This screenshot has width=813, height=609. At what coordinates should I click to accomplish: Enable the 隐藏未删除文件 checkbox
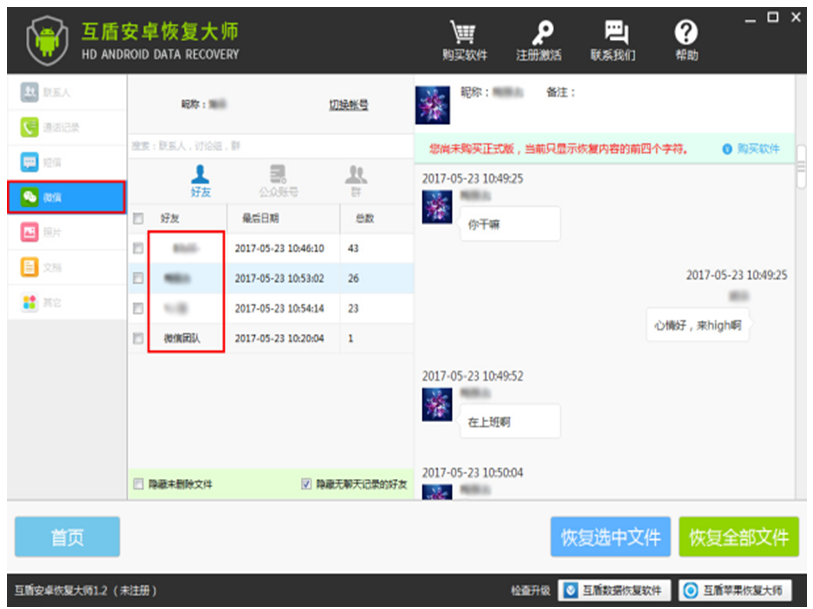tap(138, 484)
